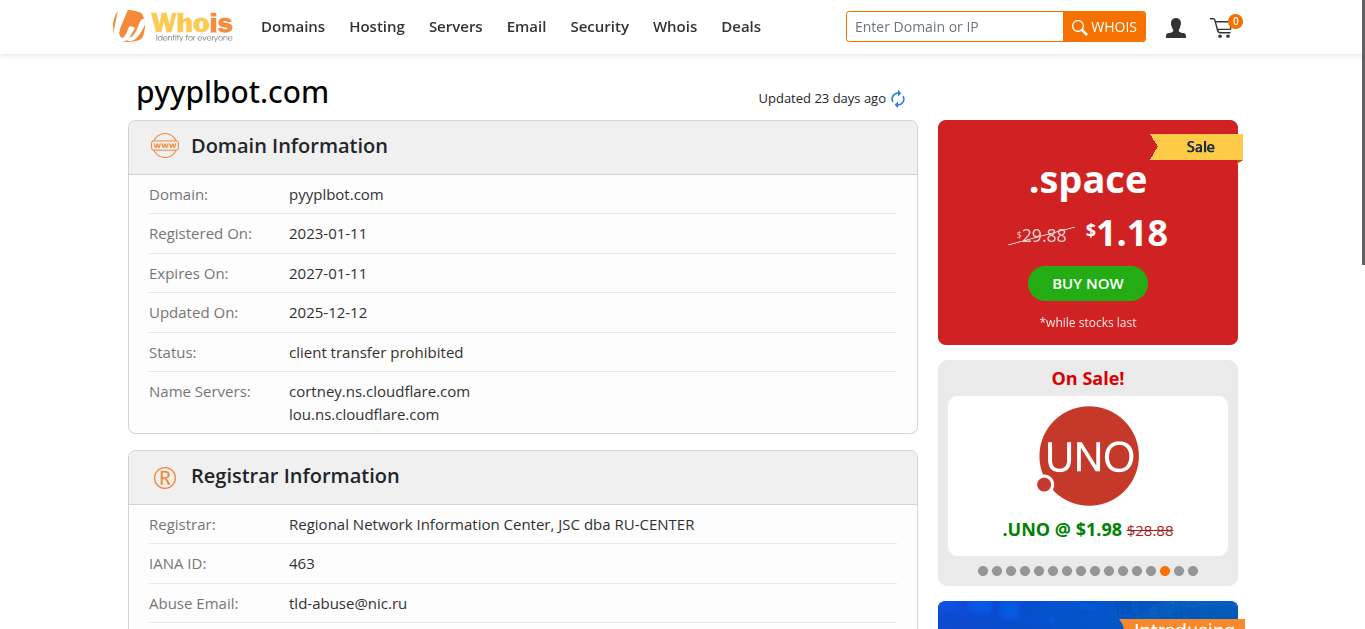Click the page vertical scrollbar thumb

tap(1359, 130)
